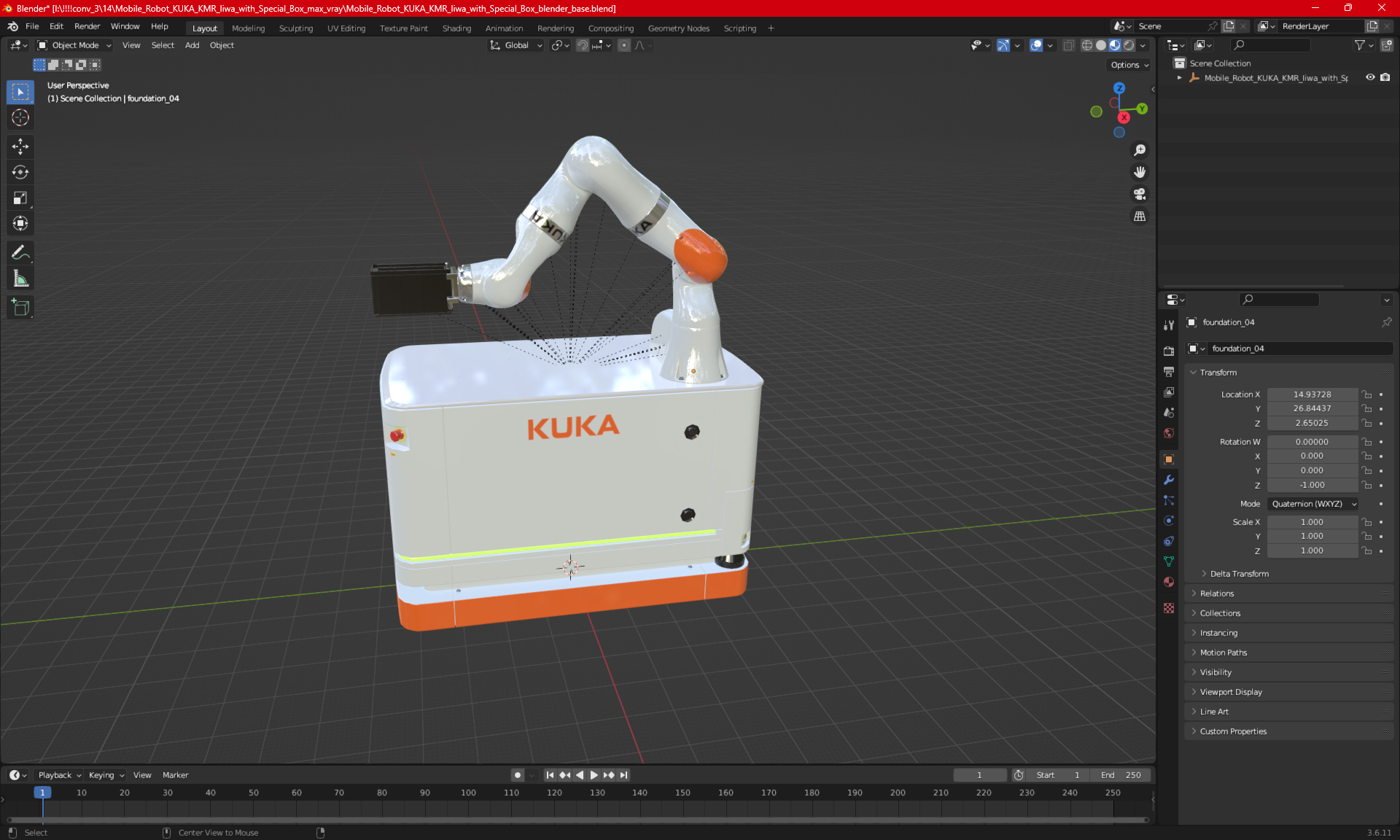Select the Transform tool
This screenshot has width=1400, height=840.
coord(20,223)
